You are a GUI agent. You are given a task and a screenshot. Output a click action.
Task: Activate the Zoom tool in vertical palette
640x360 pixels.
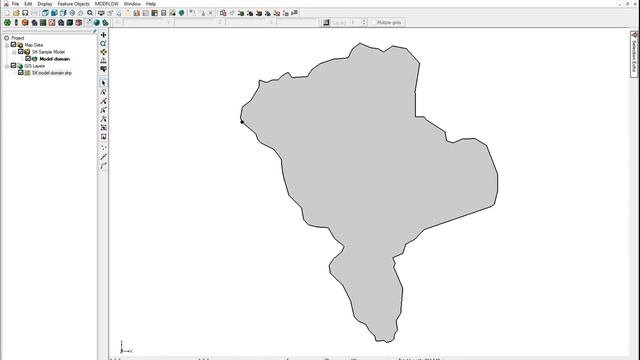pyautogui.click(x=103, y=44)
